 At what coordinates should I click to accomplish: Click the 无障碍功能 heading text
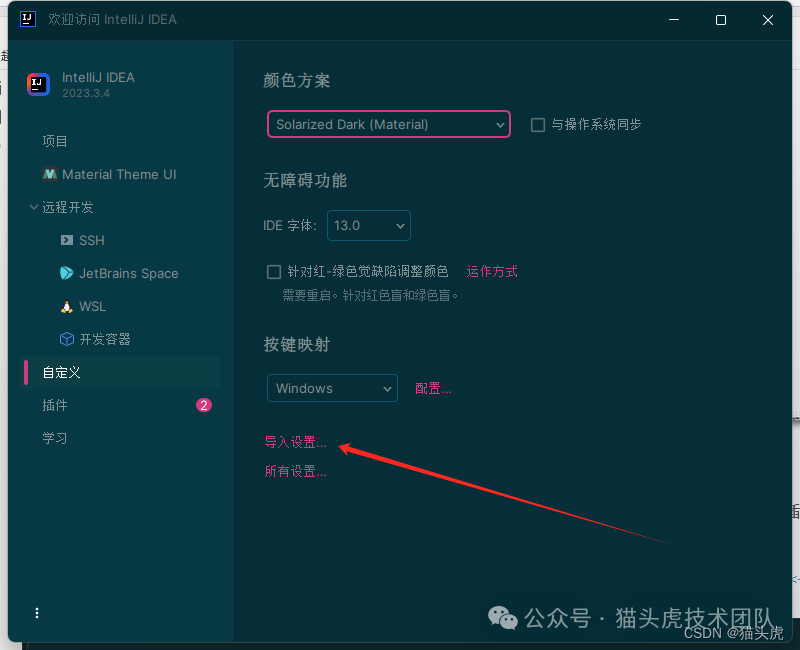click(x=305, y=181)
